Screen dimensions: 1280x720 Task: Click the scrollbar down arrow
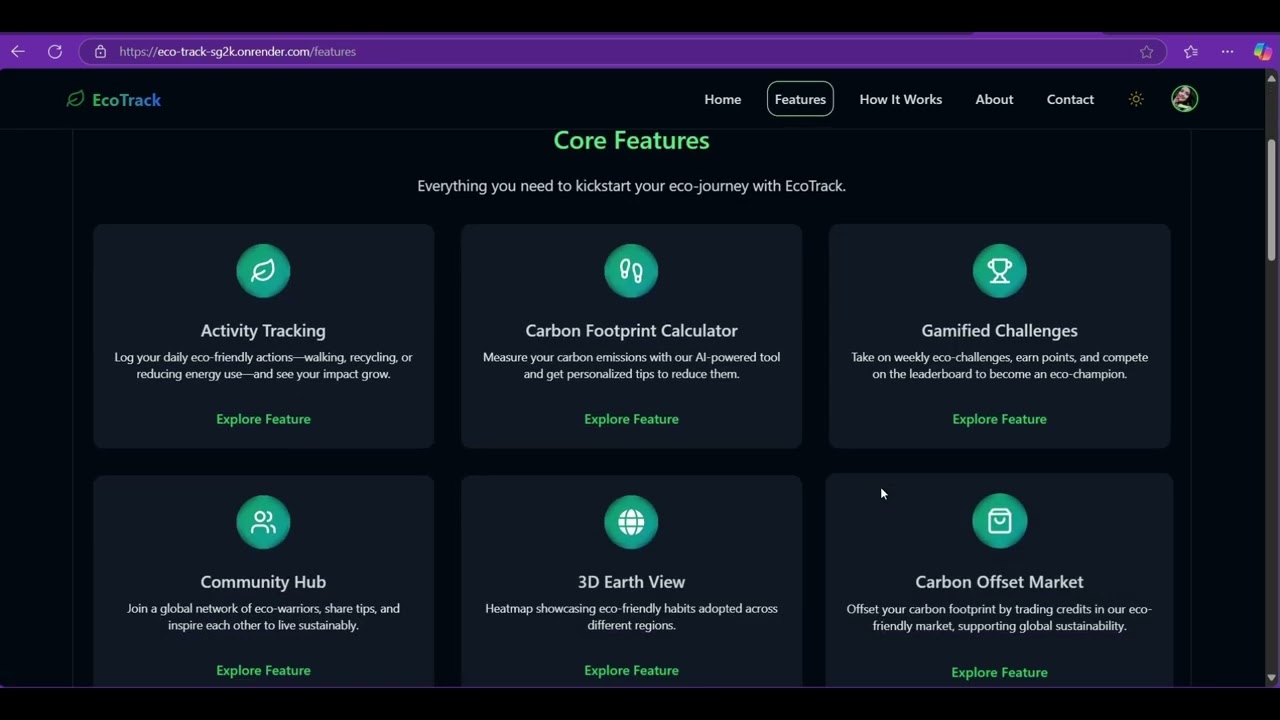(x=1271, y=678)
